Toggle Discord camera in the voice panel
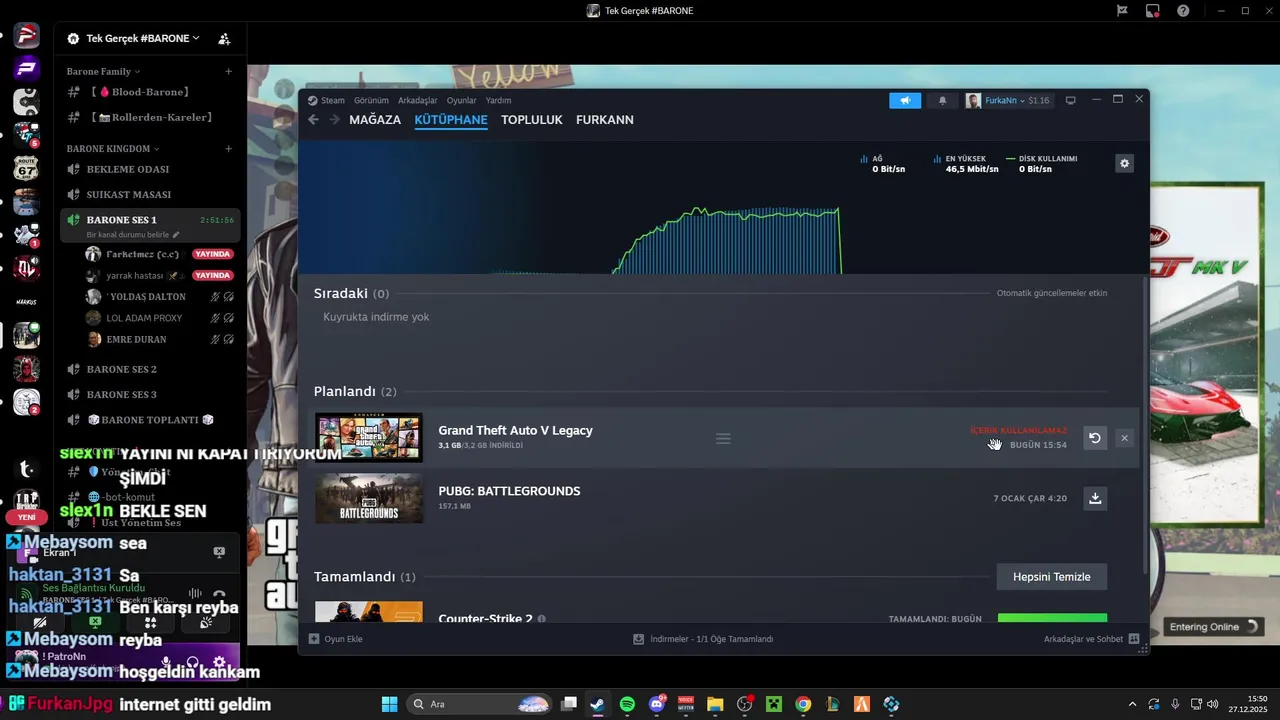1280x720 pixels. [40, 622]
